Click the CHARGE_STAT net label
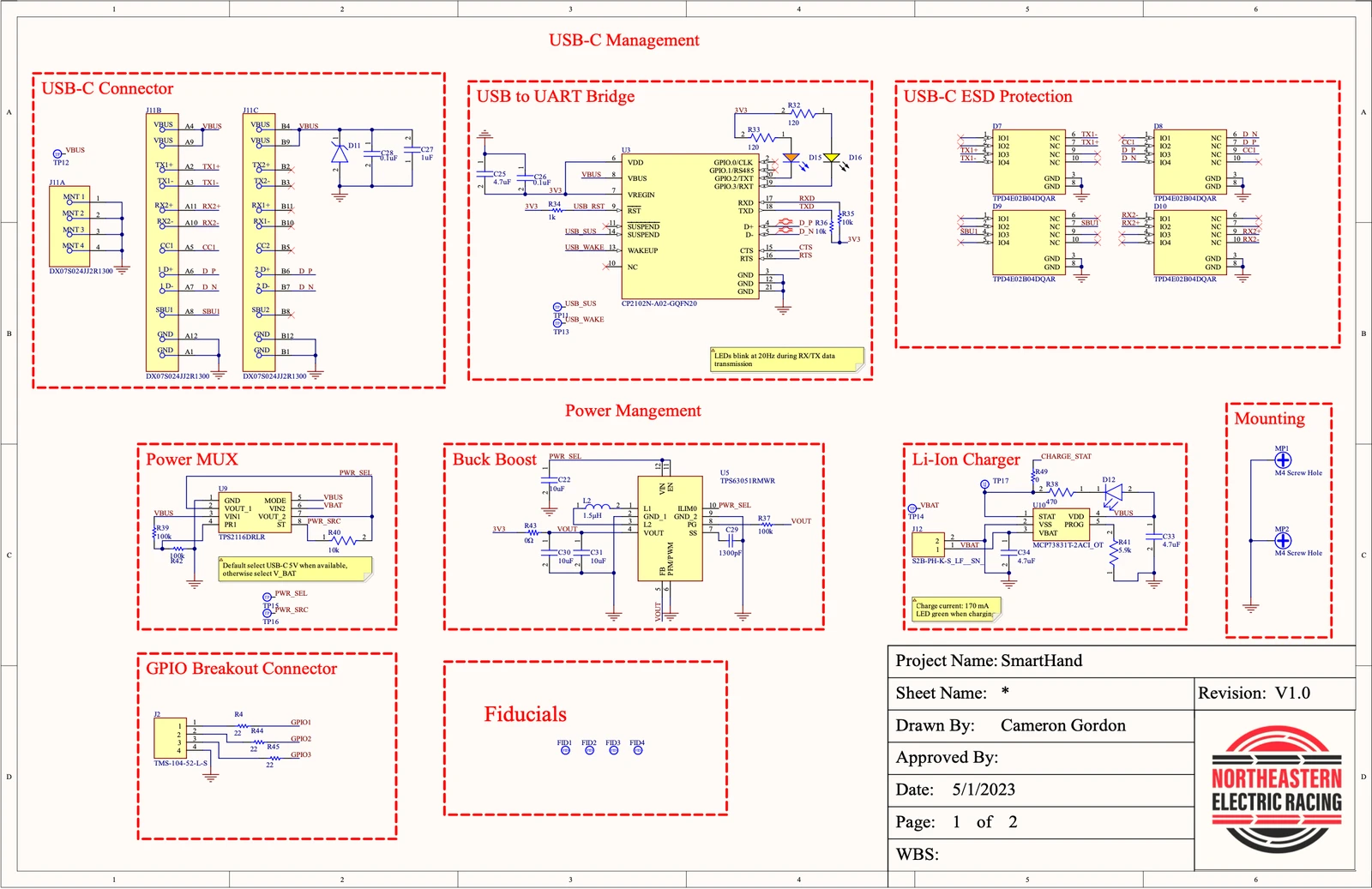Screen dimensions: 1372x889 pos(1066,457)
